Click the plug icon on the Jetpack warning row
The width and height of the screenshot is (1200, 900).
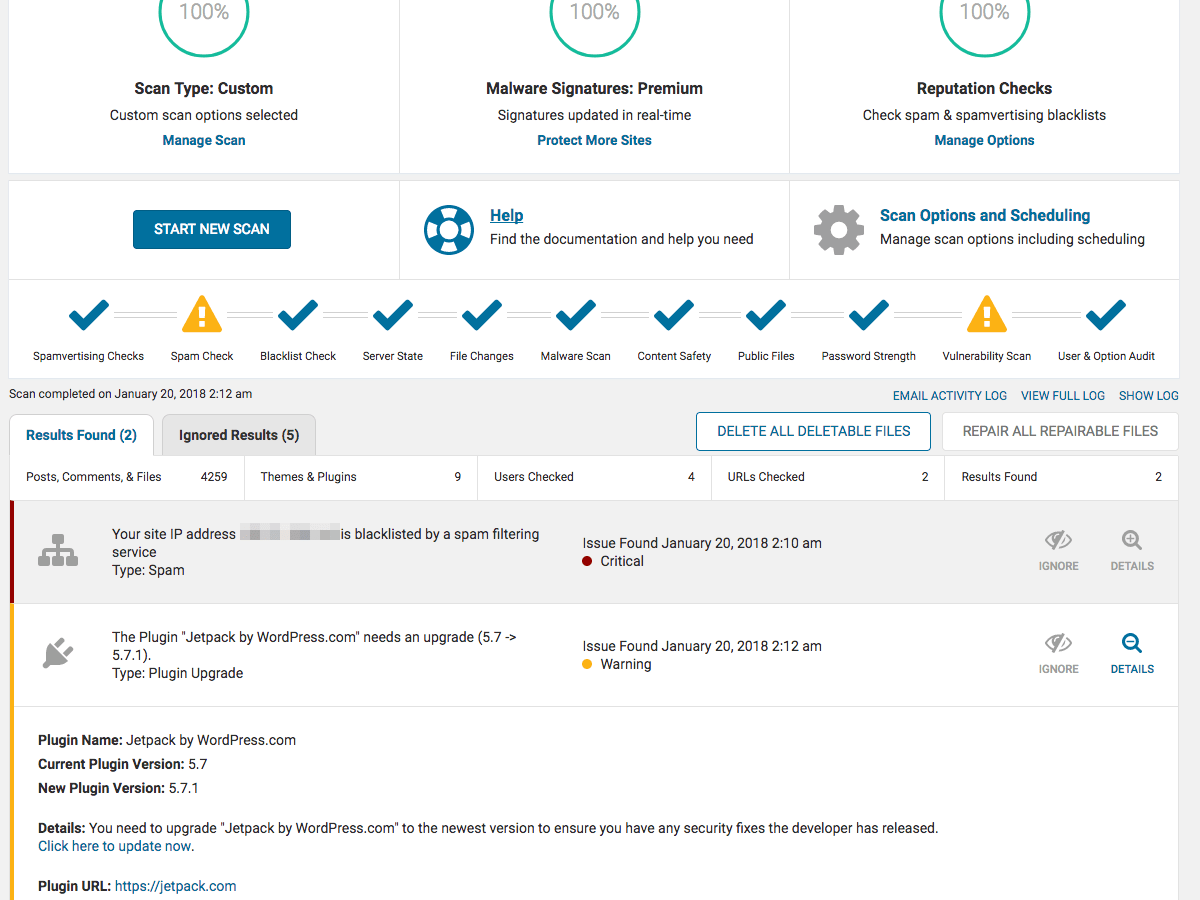(58, 654)
